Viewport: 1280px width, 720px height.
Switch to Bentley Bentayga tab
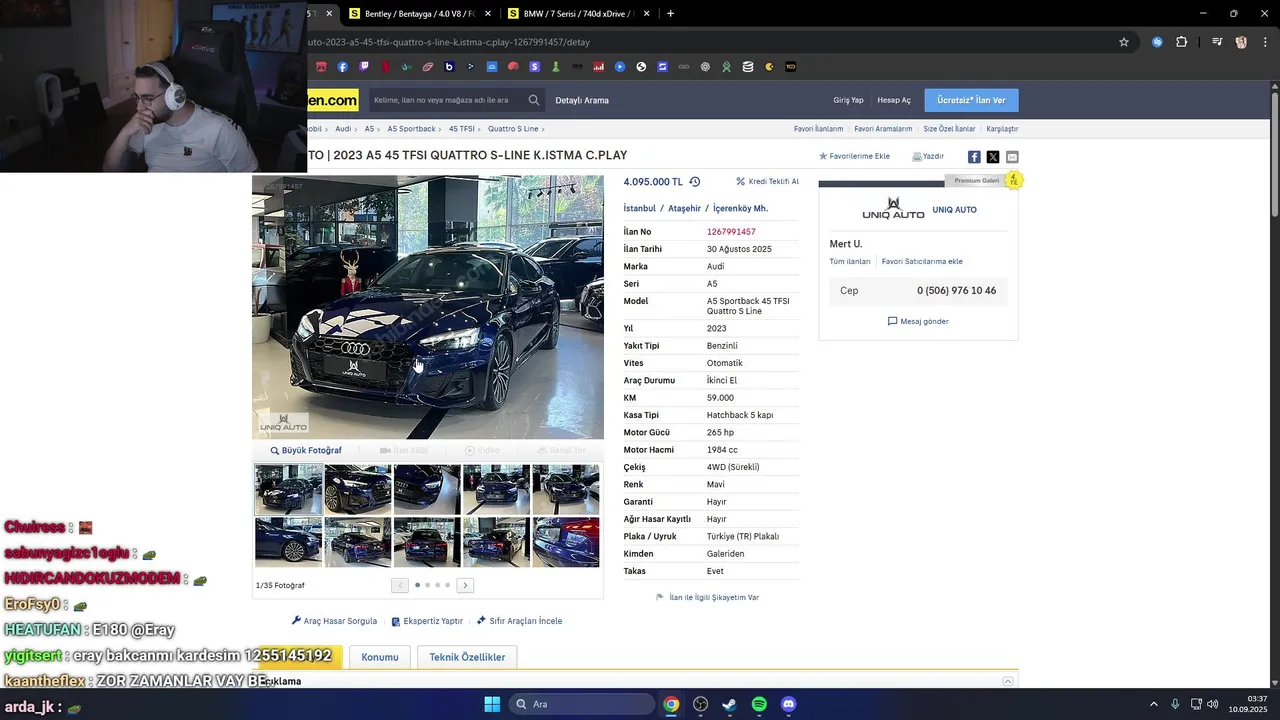(420, 14)
